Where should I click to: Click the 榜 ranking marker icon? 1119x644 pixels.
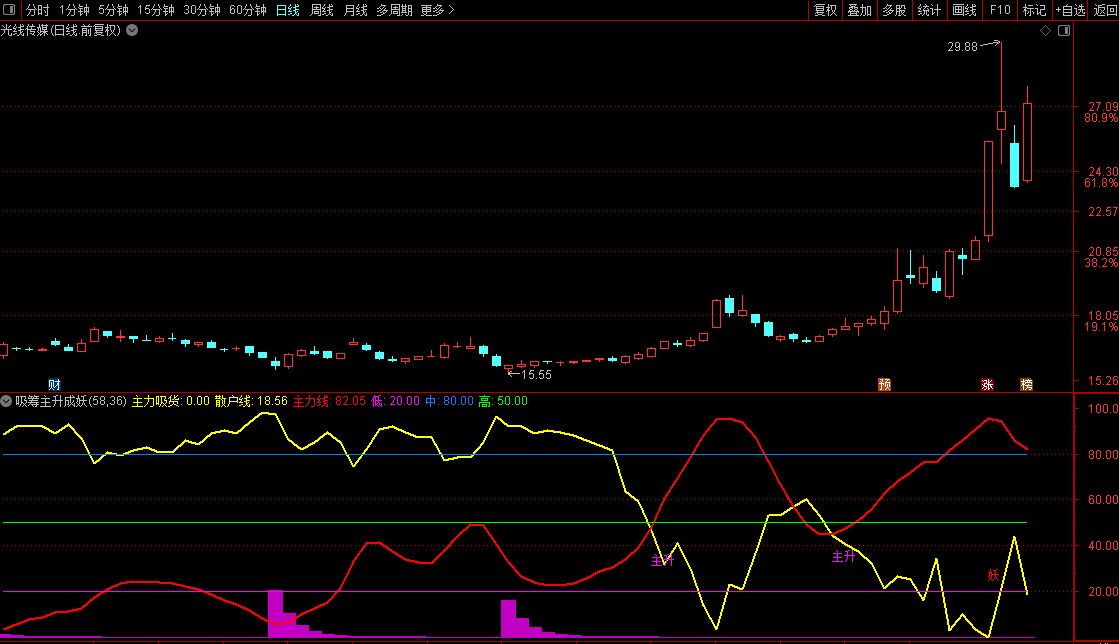[1026, 384]
